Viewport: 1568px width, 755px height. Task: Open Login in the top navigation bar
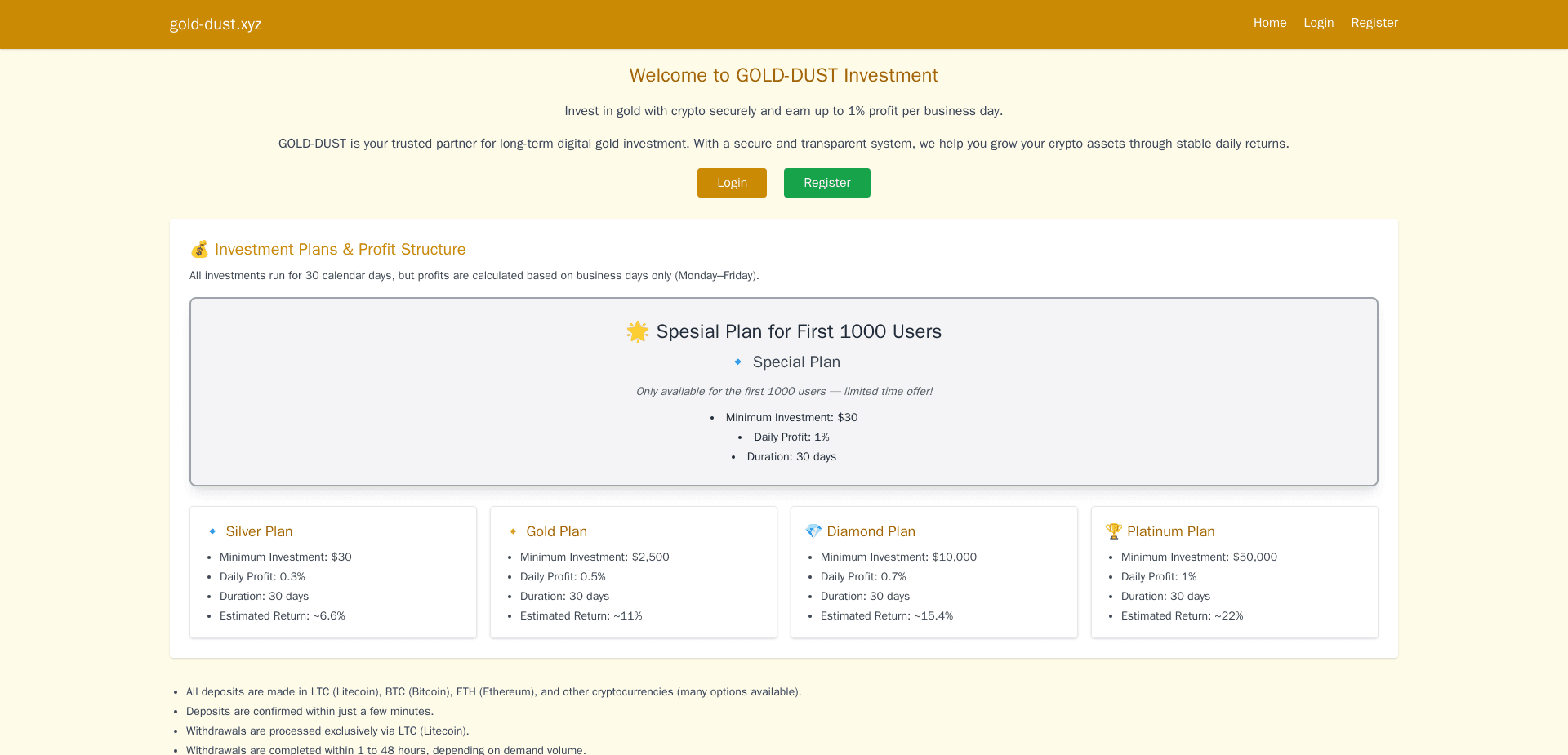click(1318, 23)
